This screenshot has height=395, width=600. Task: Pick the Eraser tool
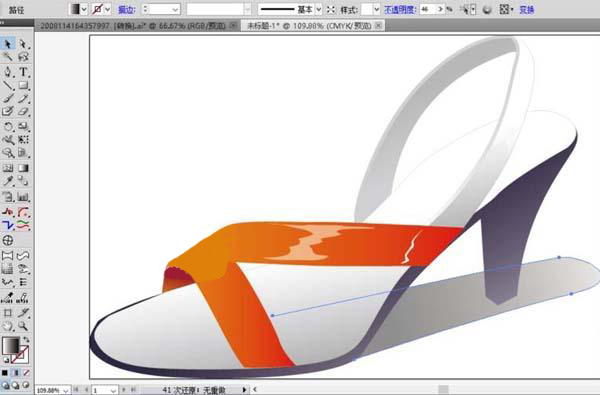point(23,112)
